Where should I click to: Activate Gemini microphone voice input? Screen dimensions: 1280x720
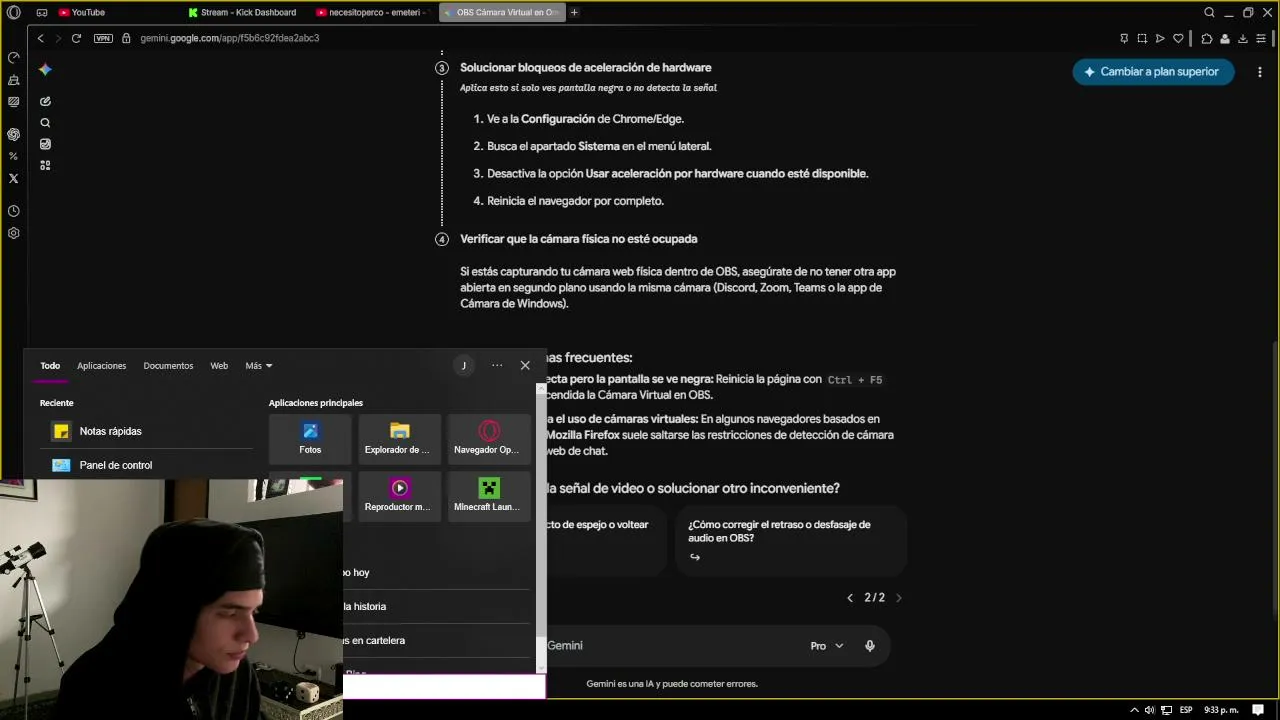coord(870,646)
